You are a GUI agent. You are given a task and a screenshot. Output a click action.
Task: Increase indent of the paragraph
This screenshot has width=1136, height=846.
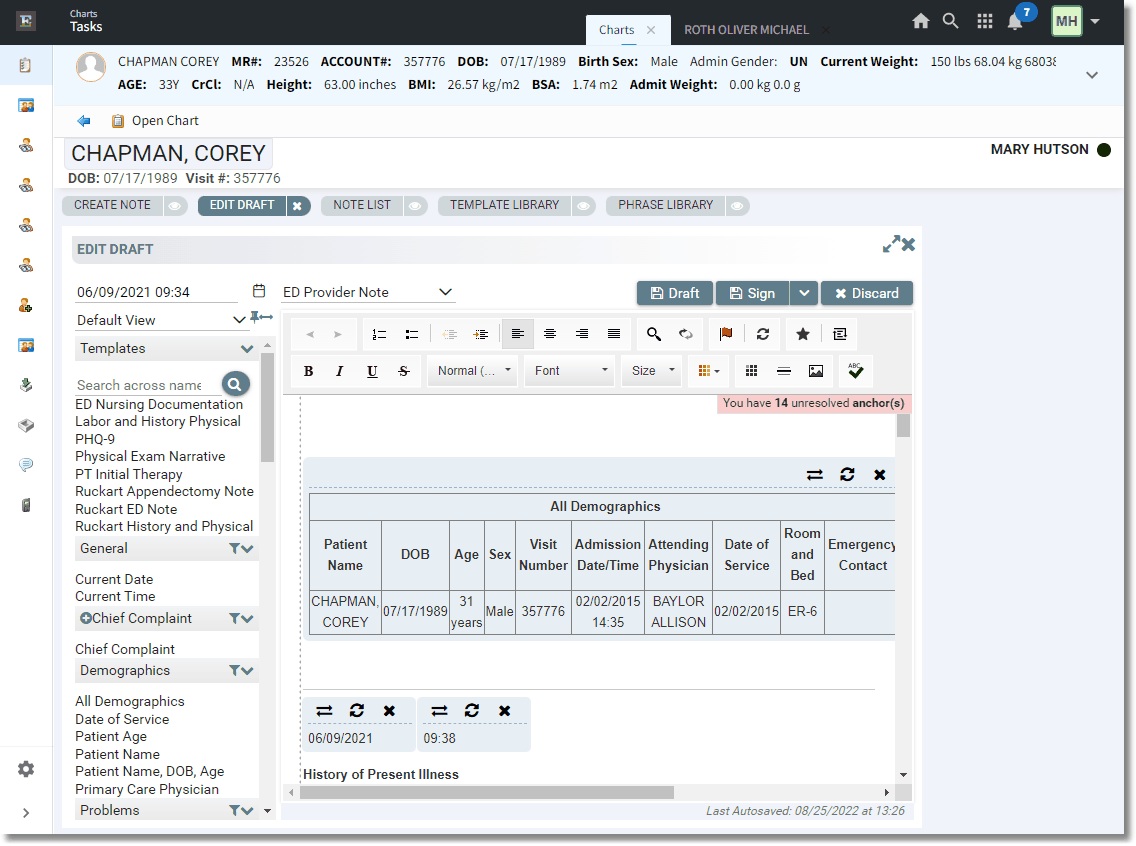pos(480,334)
